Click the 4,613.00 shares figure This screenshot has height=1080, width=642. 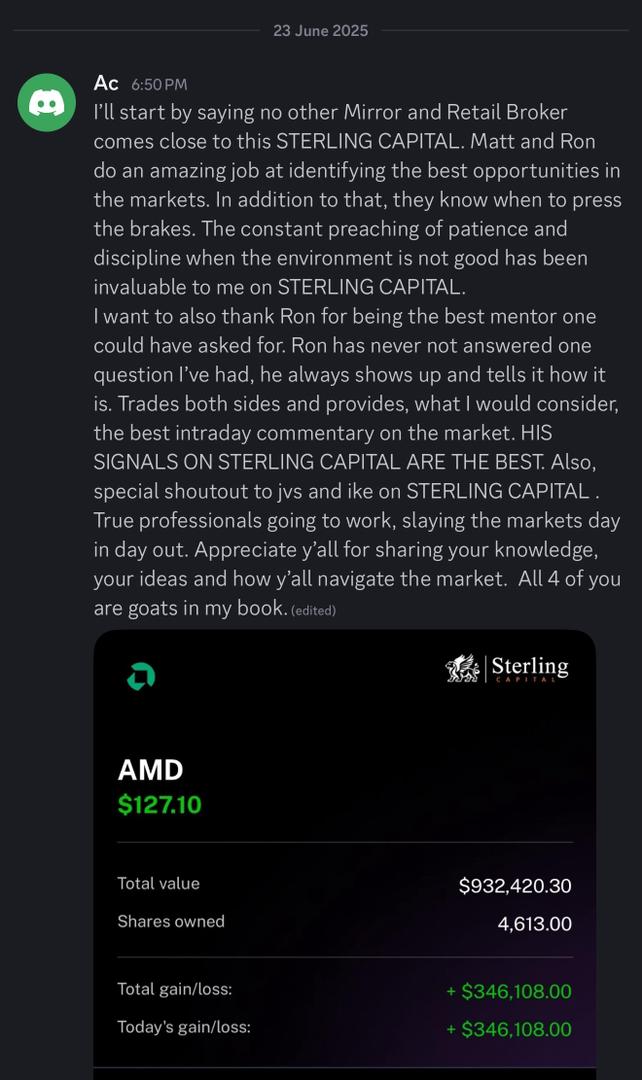coord(535,924)
